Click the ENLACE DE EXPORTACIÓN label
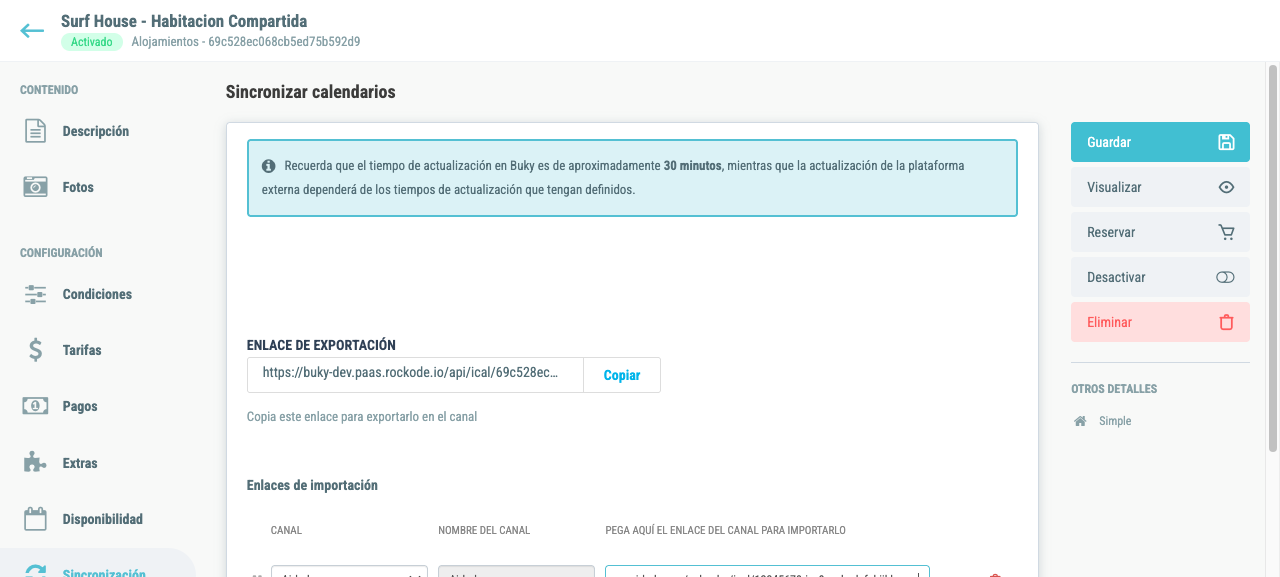The height and width of the screenshot is (577, 1280). click(321, 345)
